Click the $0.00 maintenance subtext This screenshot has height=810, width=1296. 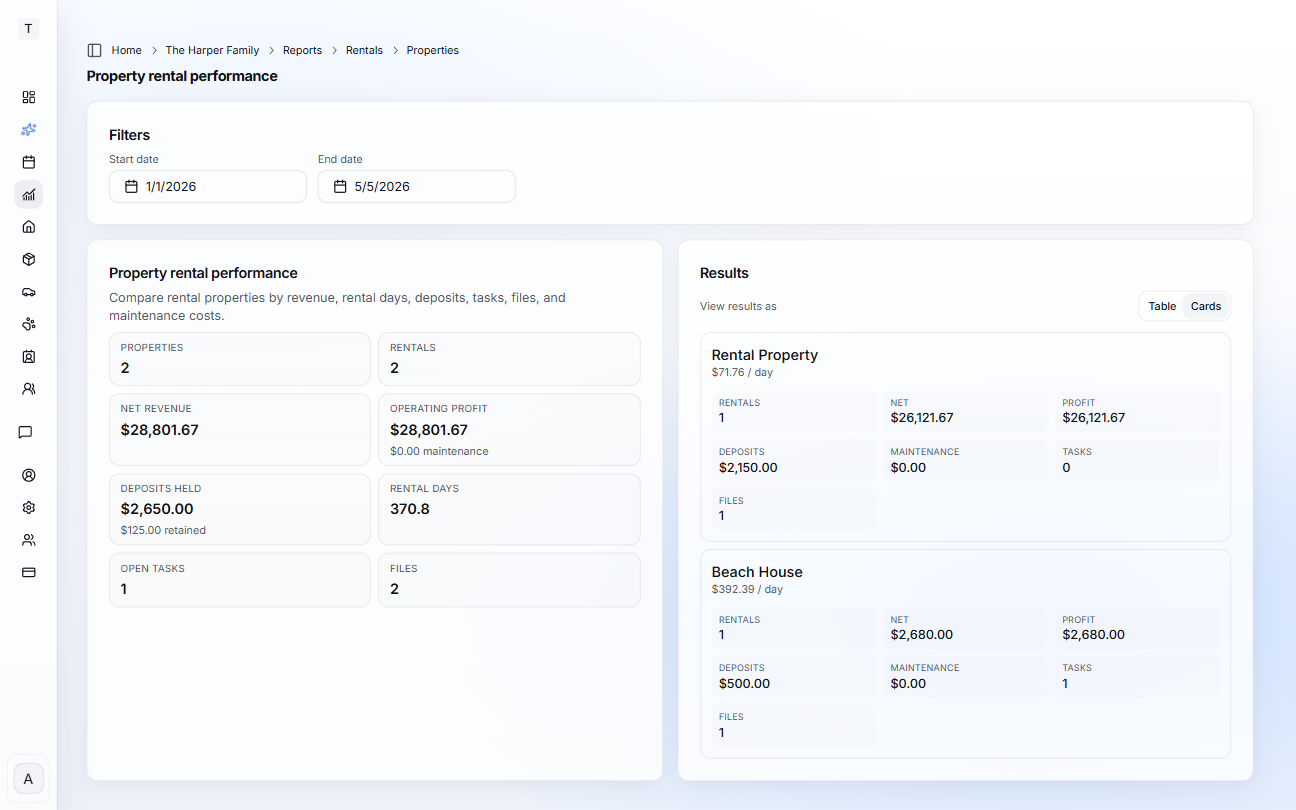coord(439,451)
